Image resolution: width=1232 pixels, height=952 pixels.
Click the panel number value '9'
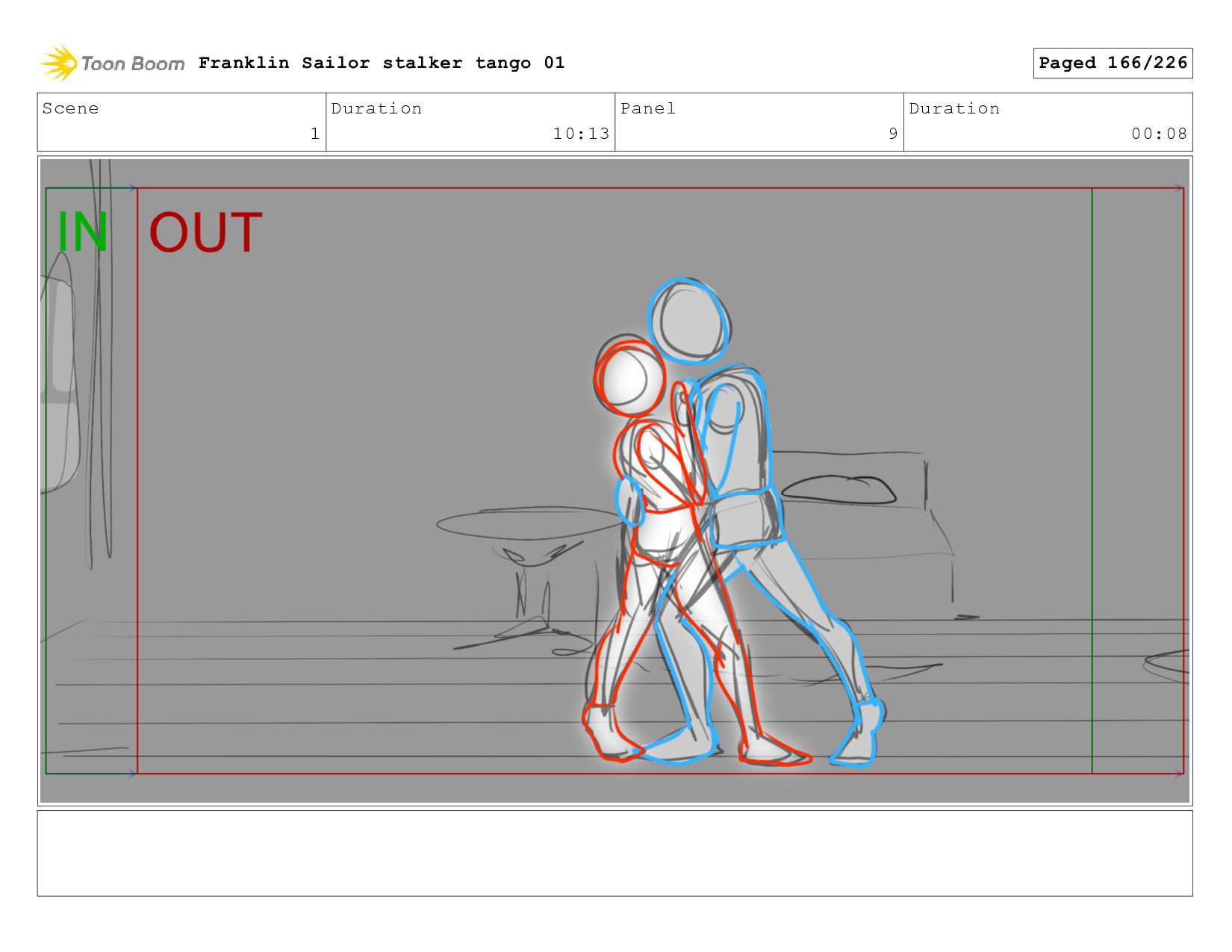point(893,134)
